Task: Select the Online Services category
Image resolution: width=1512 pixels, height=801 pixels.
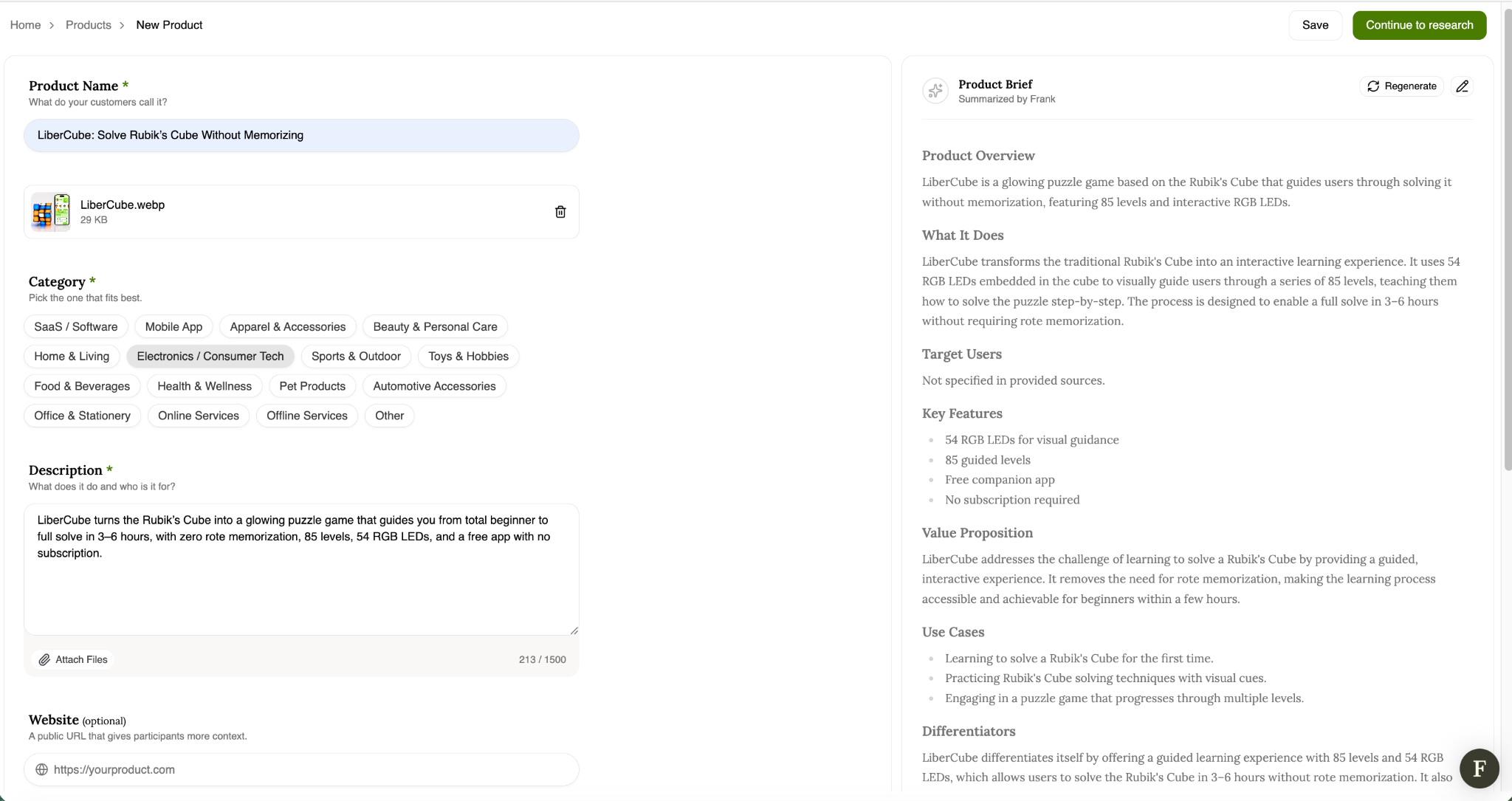Action: 199,415
